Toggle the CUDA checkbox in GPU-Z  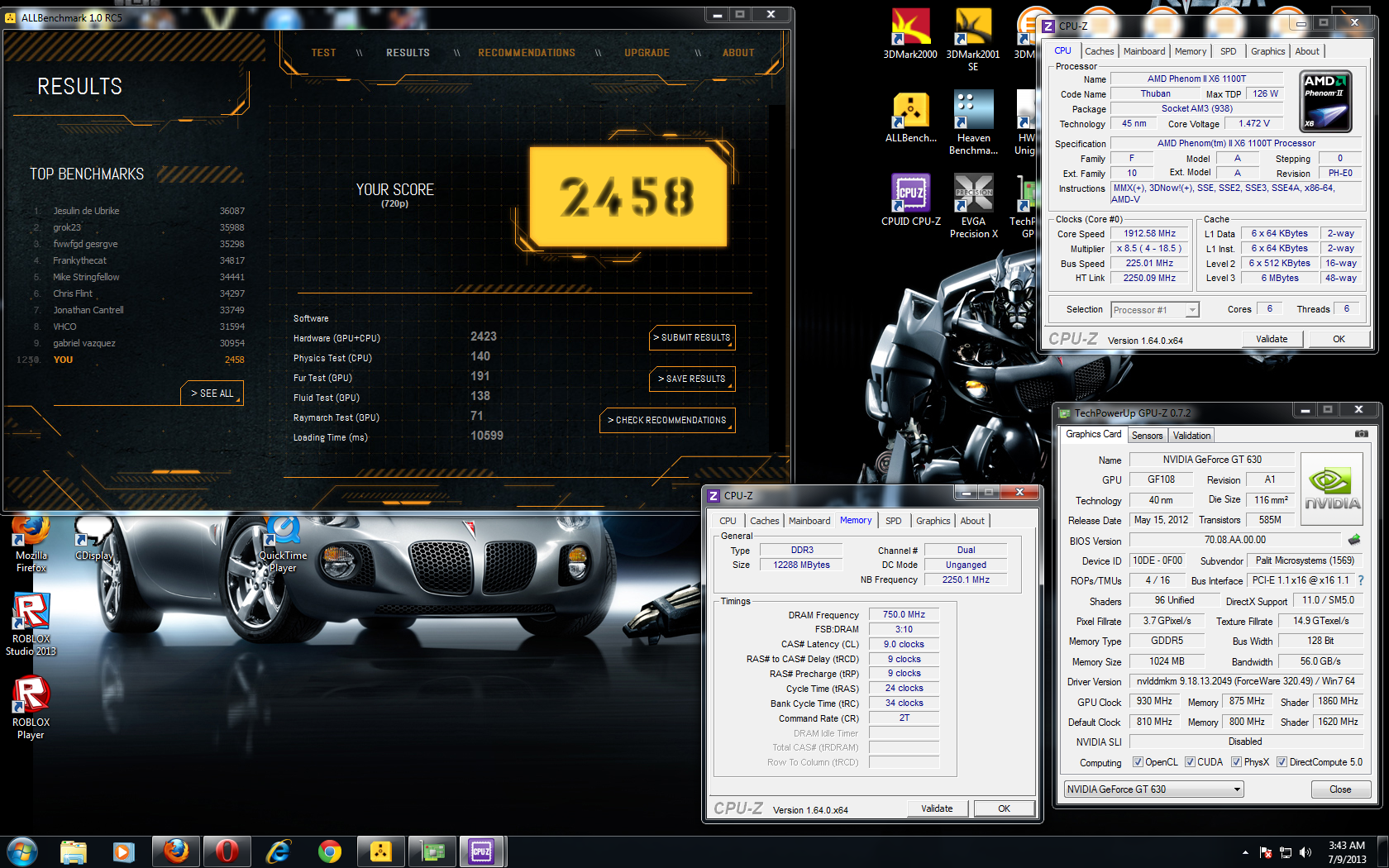pos(1190,762)
